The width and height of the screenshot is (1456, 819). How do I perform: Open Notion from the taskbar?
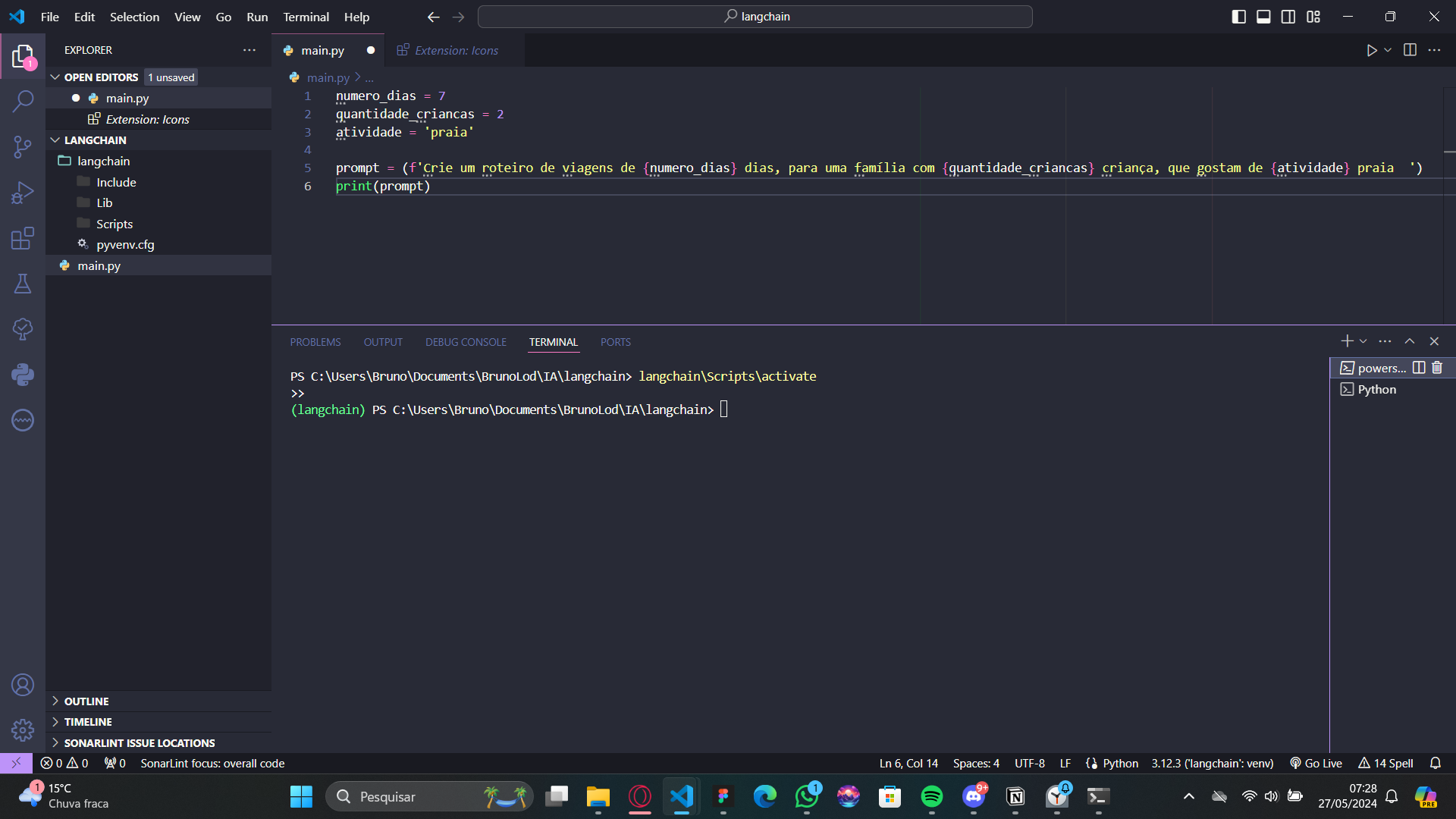click(x=1015, y=796)
